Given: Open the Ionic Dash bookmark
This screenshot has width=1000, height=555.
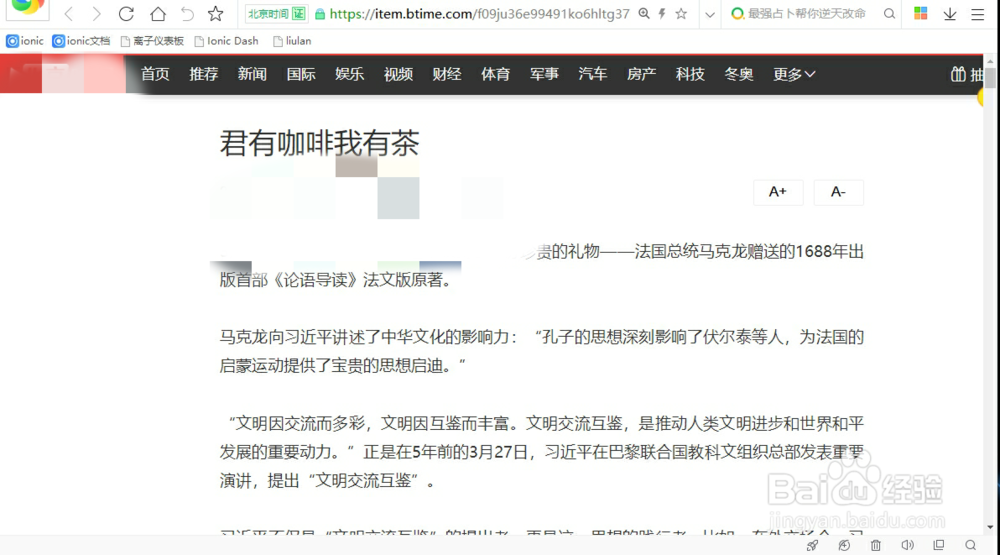Looking at the screenshot, I should 226,41.
